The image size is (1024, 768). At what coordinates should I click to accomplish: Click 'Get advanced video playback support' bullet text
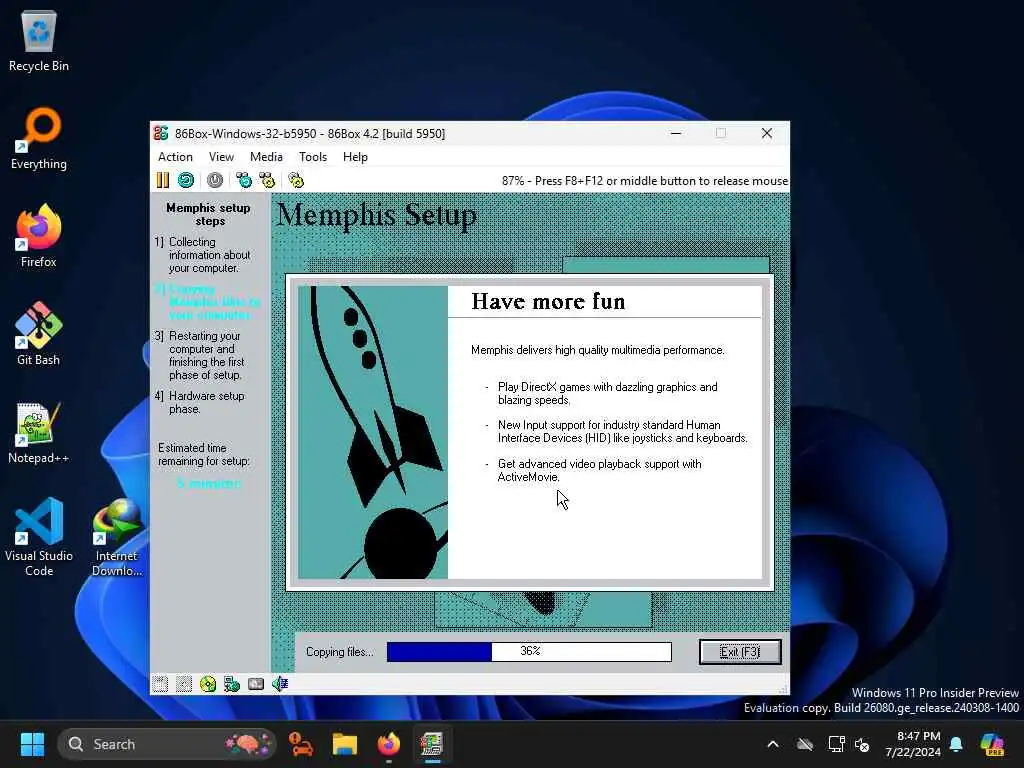599,470
